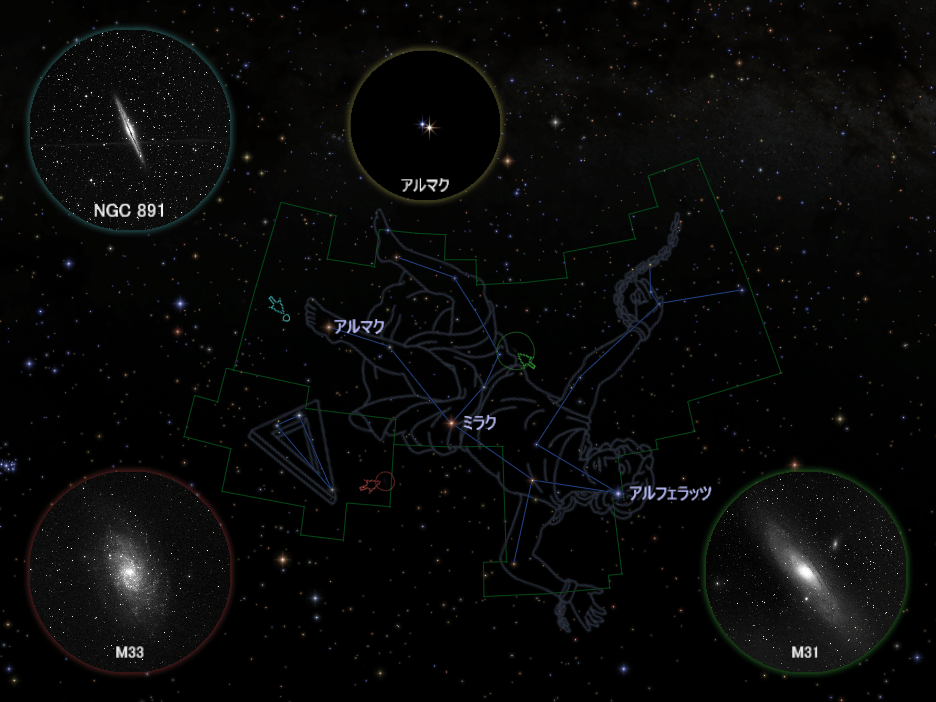Image resolution: width=936 pixels, height=702 pixels.
Task: Click the M31 caption text
Action: coord(805,652)
